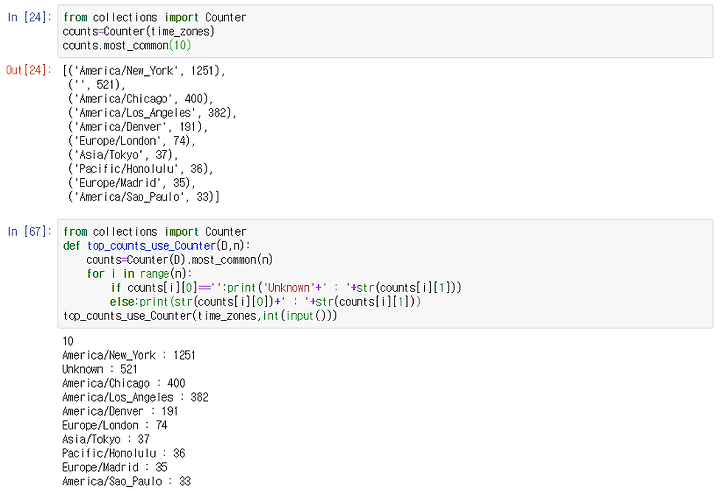Select the Out[24] output prompt

[x=29, y=70]
